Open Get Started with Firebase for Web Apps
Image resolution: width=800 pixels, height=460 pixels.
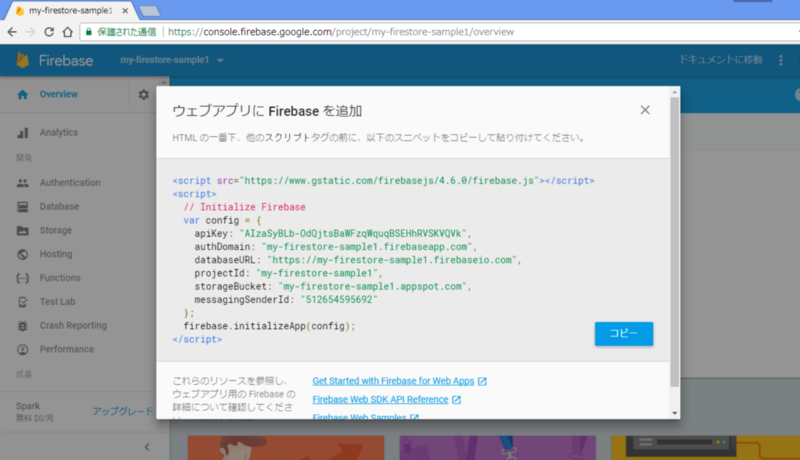[393, 381]
